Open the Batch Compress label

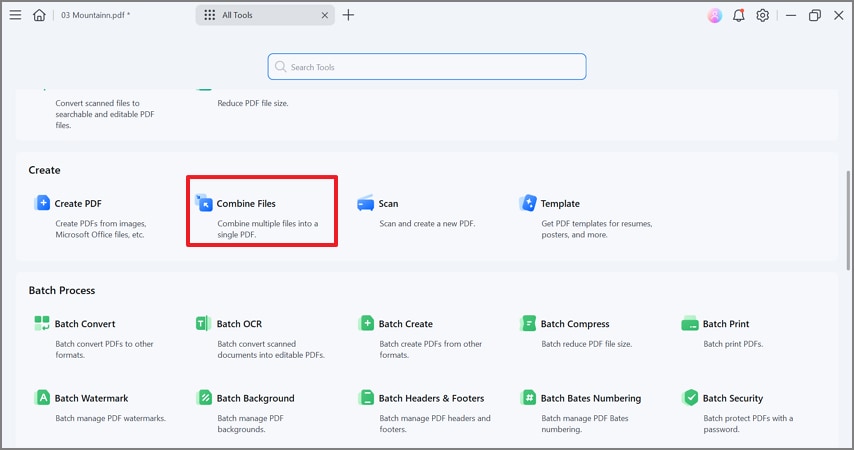tap(575, 324)
